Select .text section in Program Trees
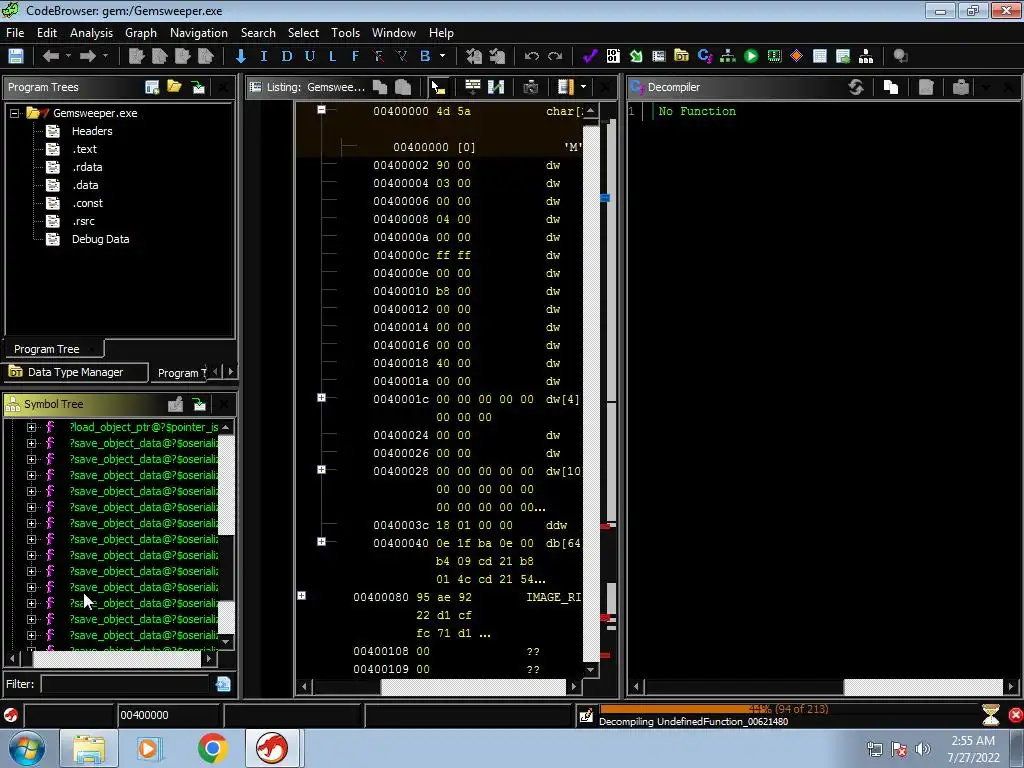1024x768 pixels. tap(84, 149)
